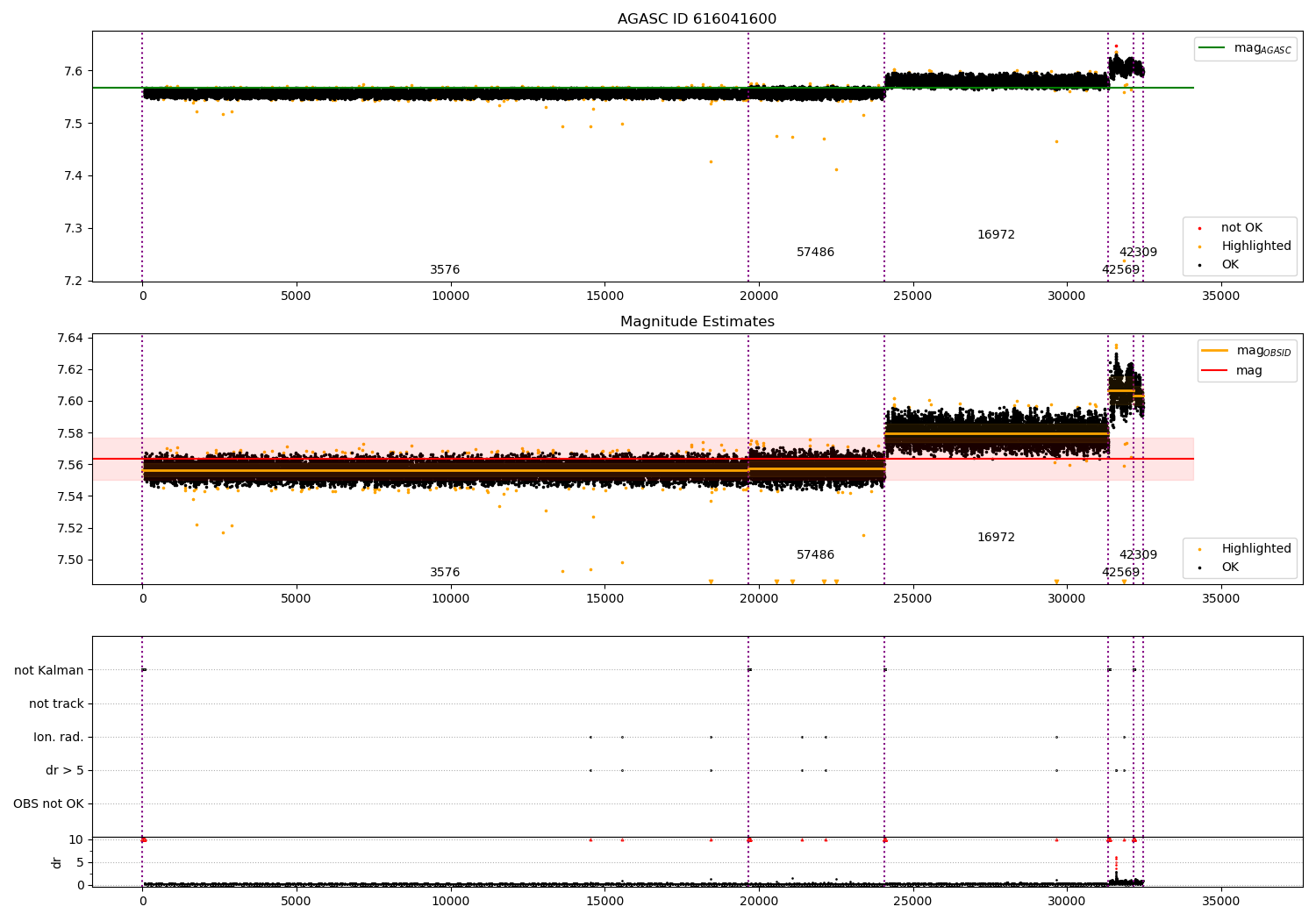Select the orange 'Highlighted' legend marker in top plot
The height and width of the screenshot is (921, 1316).
[1199, 246]
